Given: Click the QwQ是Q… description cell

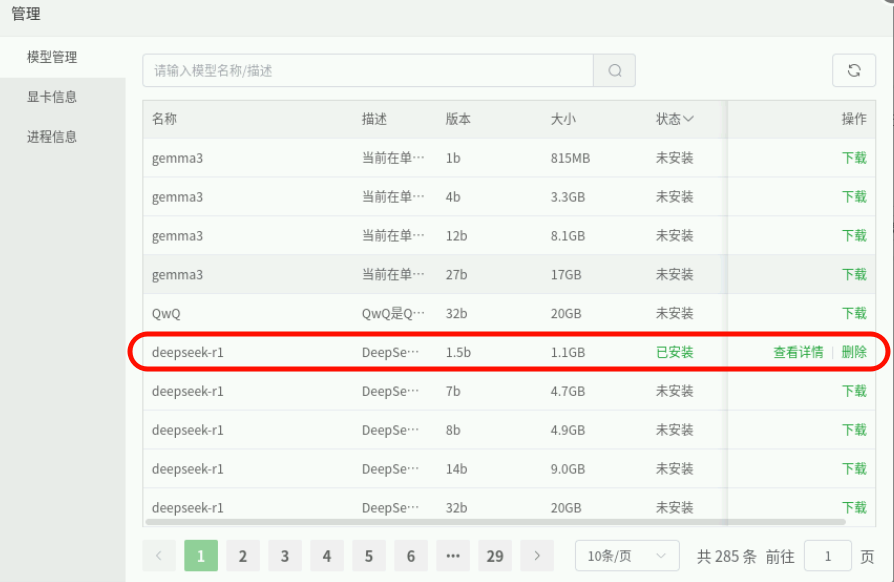Looking at the screenshot, I should point(393,314).
